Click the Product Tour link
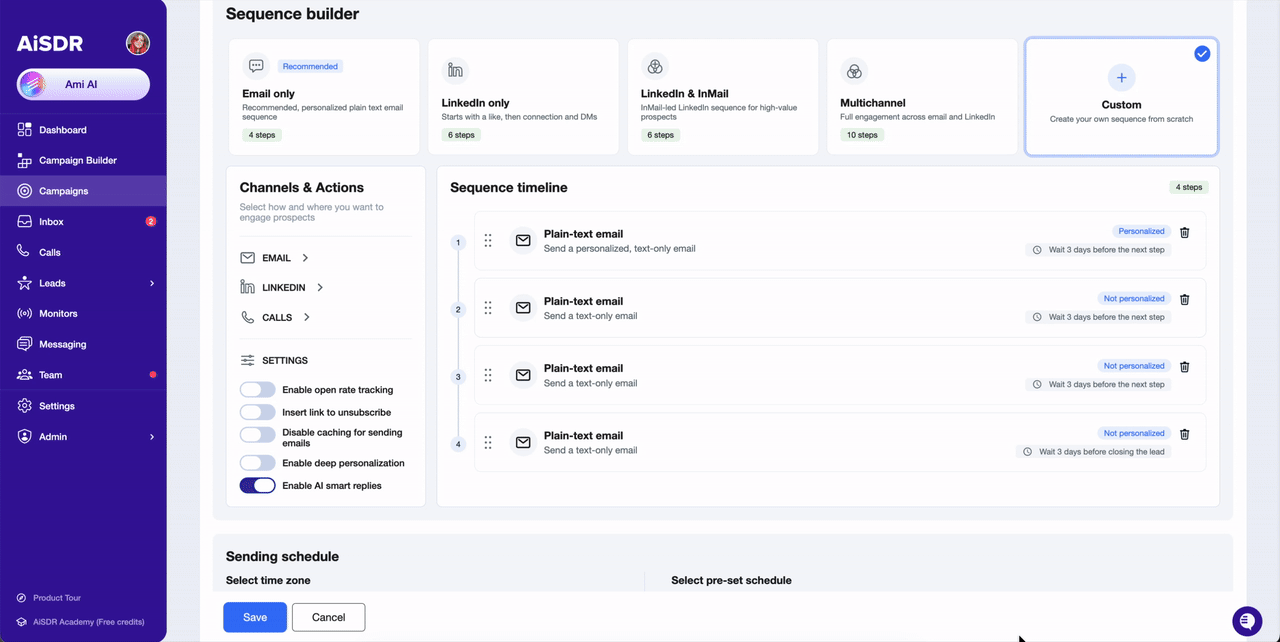This screenshot has width=1280, height=642. [49, 598]
